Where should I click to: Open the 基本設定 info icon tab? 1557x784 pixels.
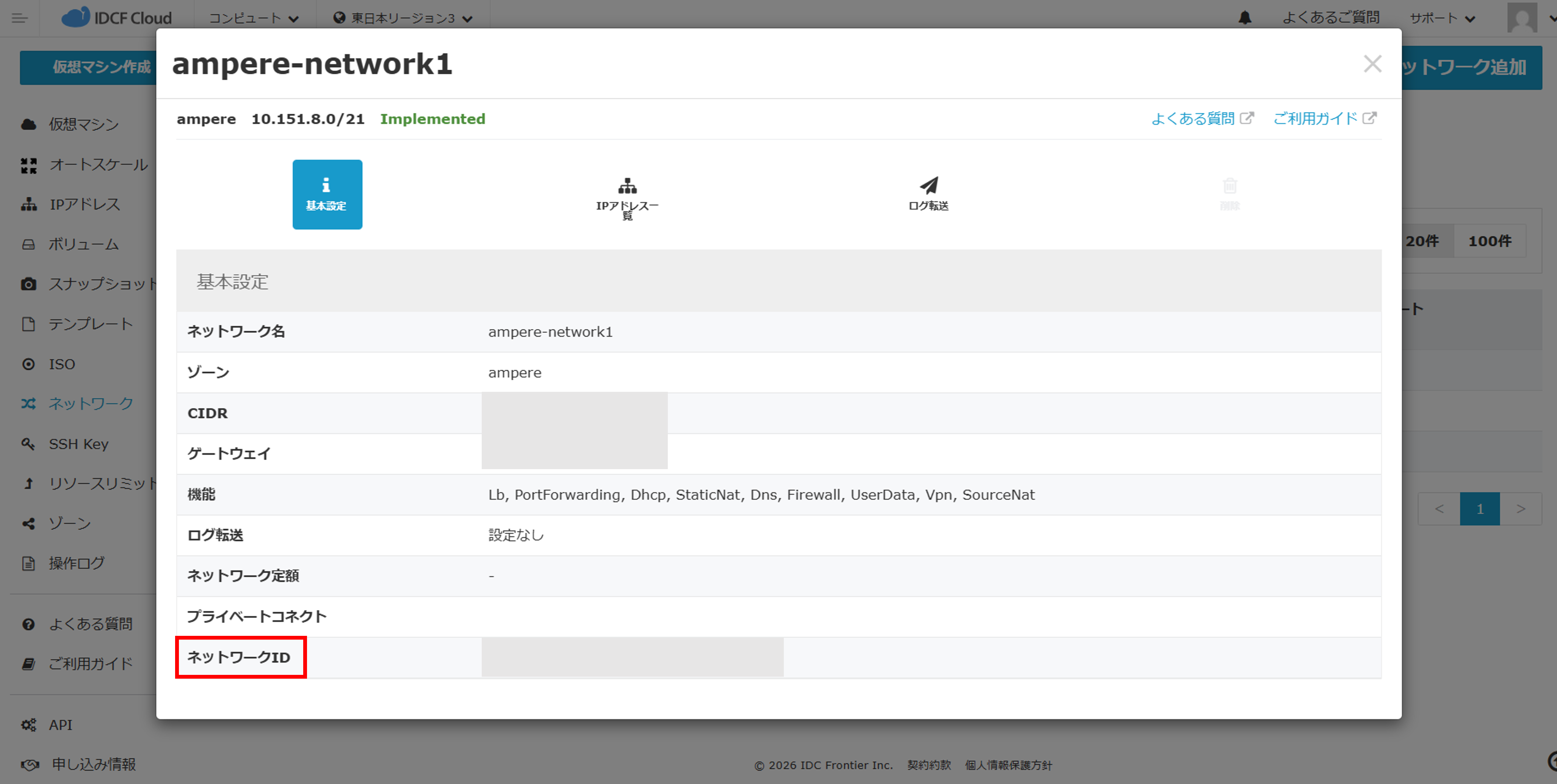tap(327, 194)
